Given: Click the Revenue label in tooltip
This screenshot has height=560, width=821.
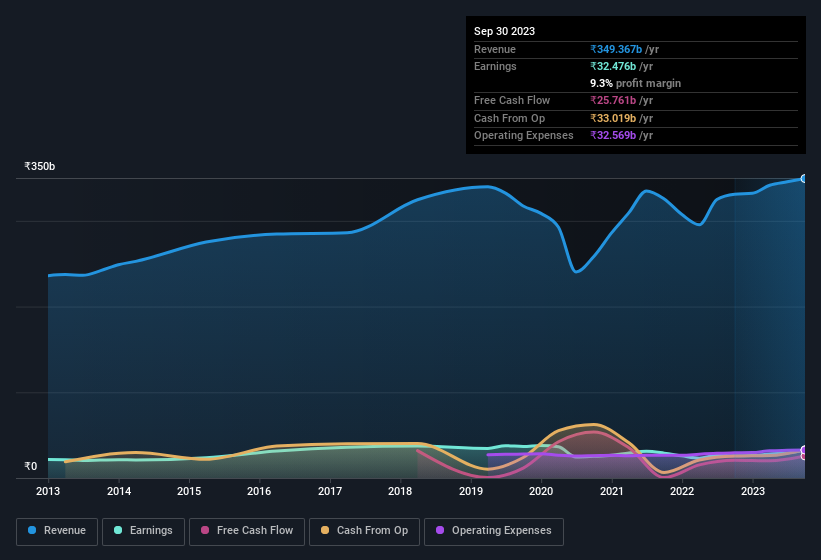Looking at the screenshot, I should [495, 49].
